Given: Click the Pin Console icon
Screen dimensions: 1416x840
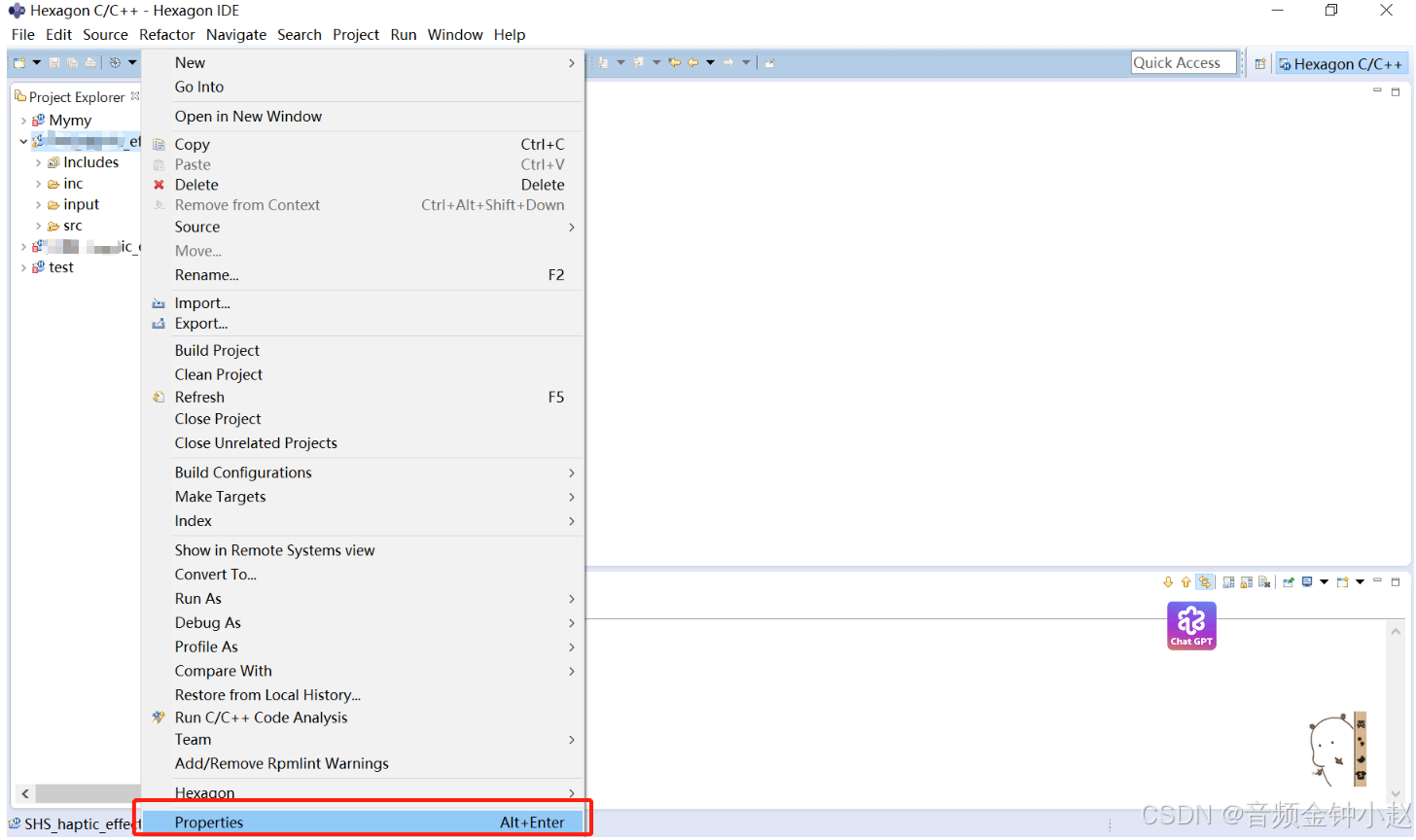Looking at the screenshot, I should point(1289,582).
